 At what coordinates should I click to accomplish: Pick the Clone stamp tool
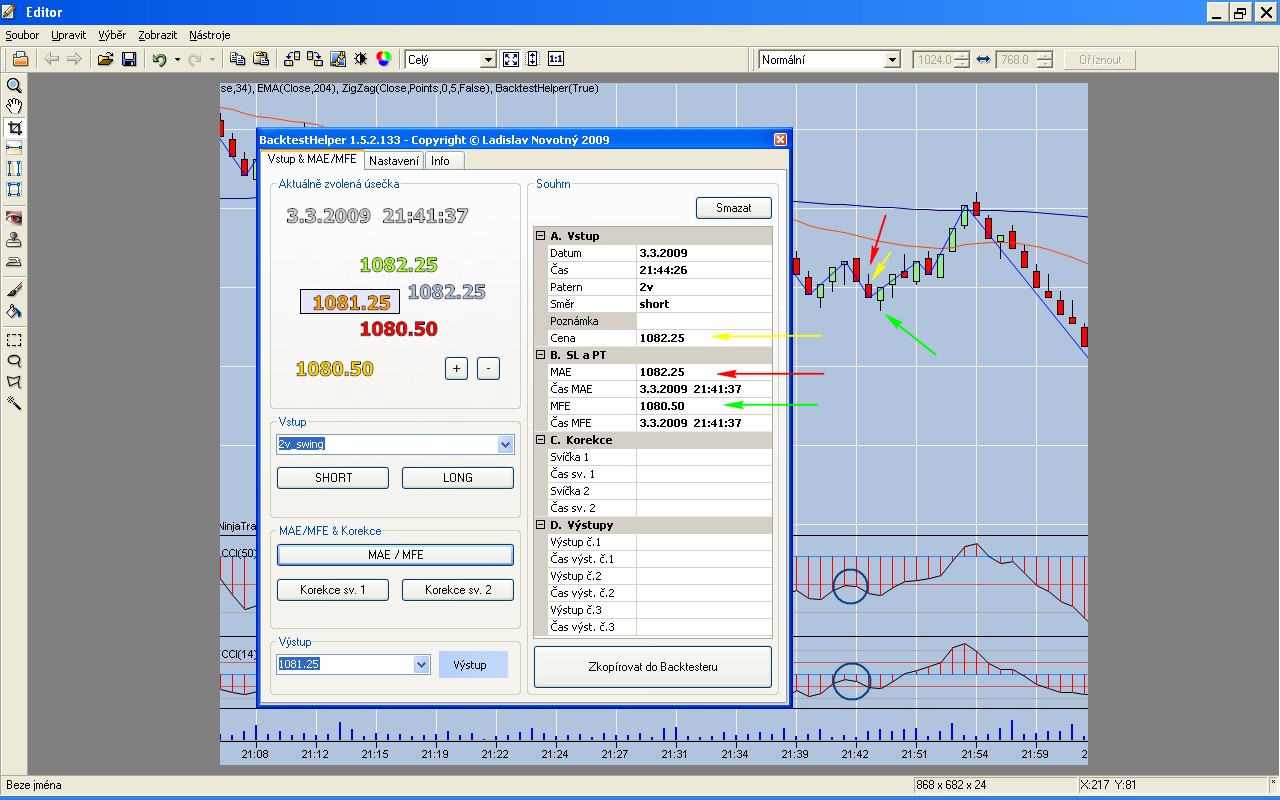coord(14,240)
